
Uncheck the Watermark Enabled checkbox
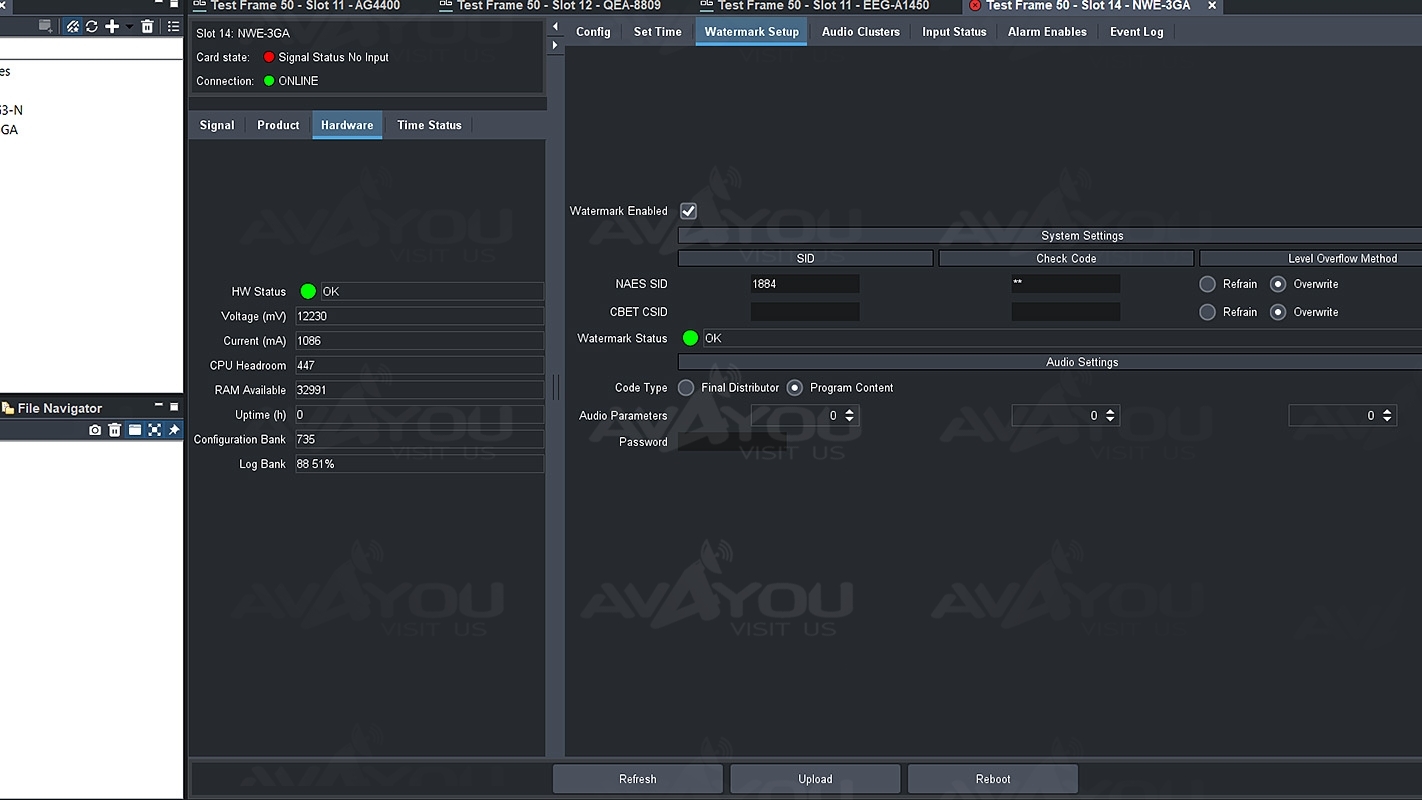coord(688,211)
